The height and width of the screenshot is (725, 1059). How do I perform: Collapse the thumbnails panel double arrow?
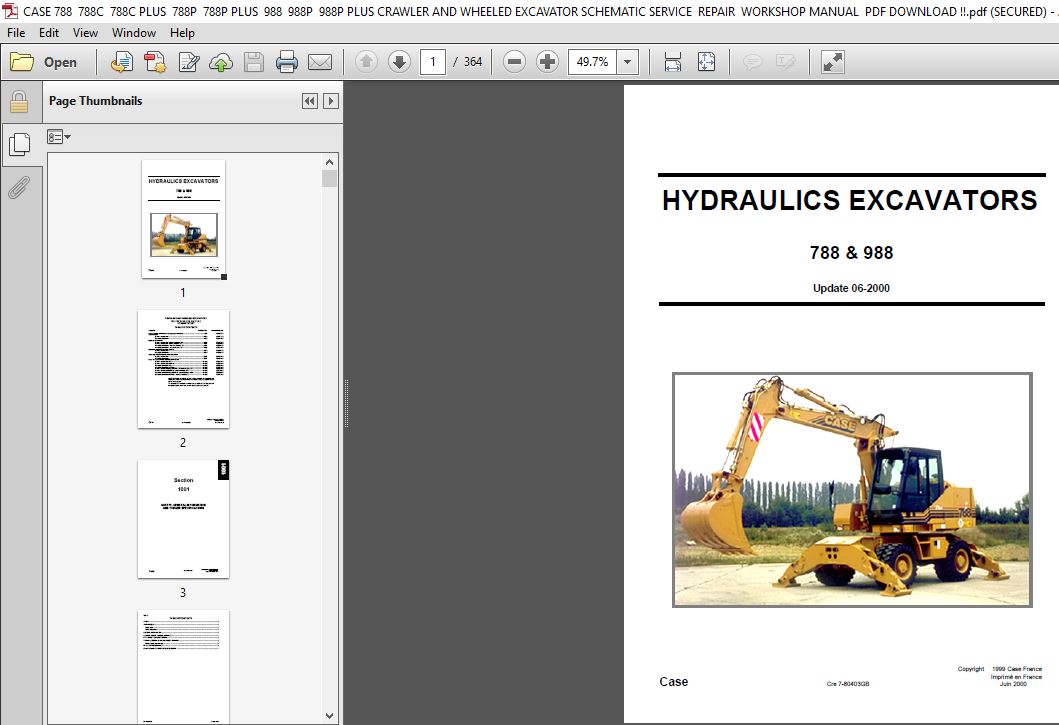[309, 101]
